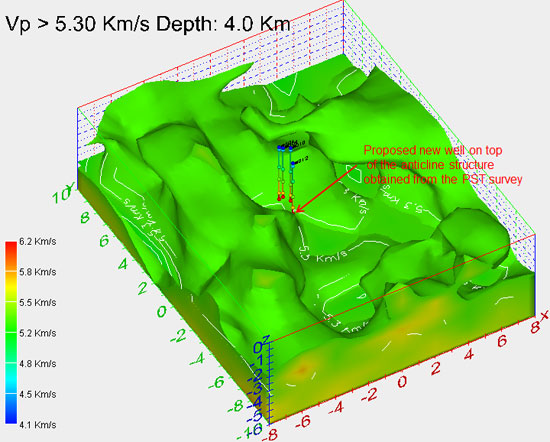Click the red X-axis tick labeled 0
550x442 pixels.
(402, 382)
